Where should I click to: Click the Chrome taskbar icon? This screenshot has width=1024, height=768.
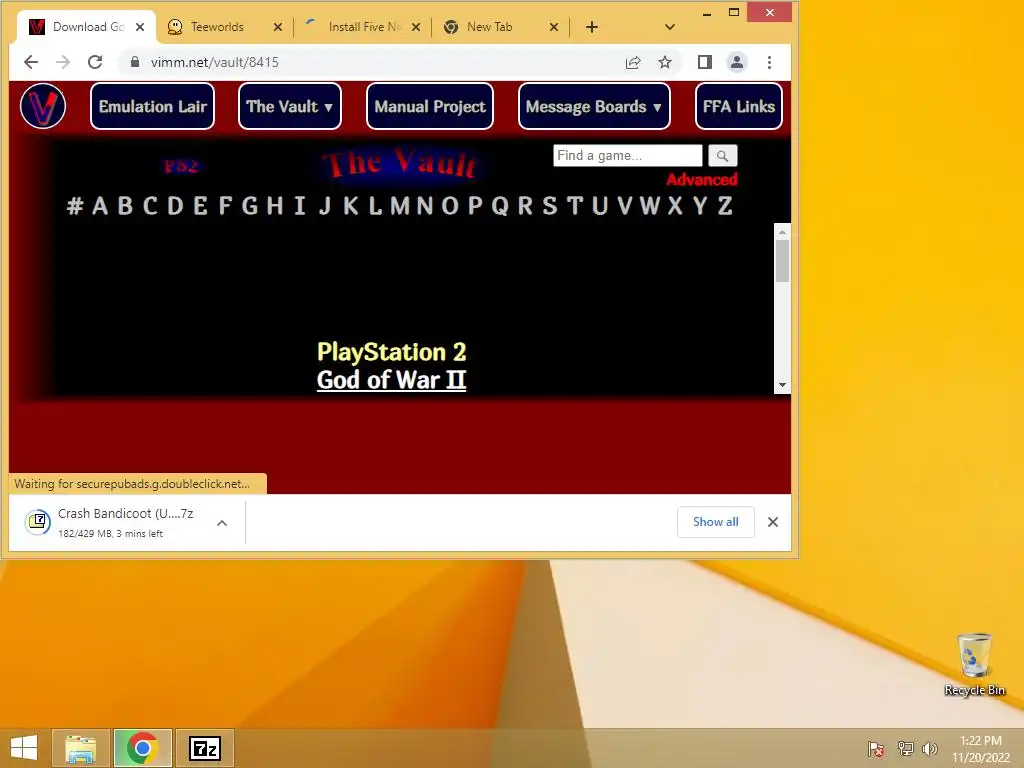tap(142, 748)
